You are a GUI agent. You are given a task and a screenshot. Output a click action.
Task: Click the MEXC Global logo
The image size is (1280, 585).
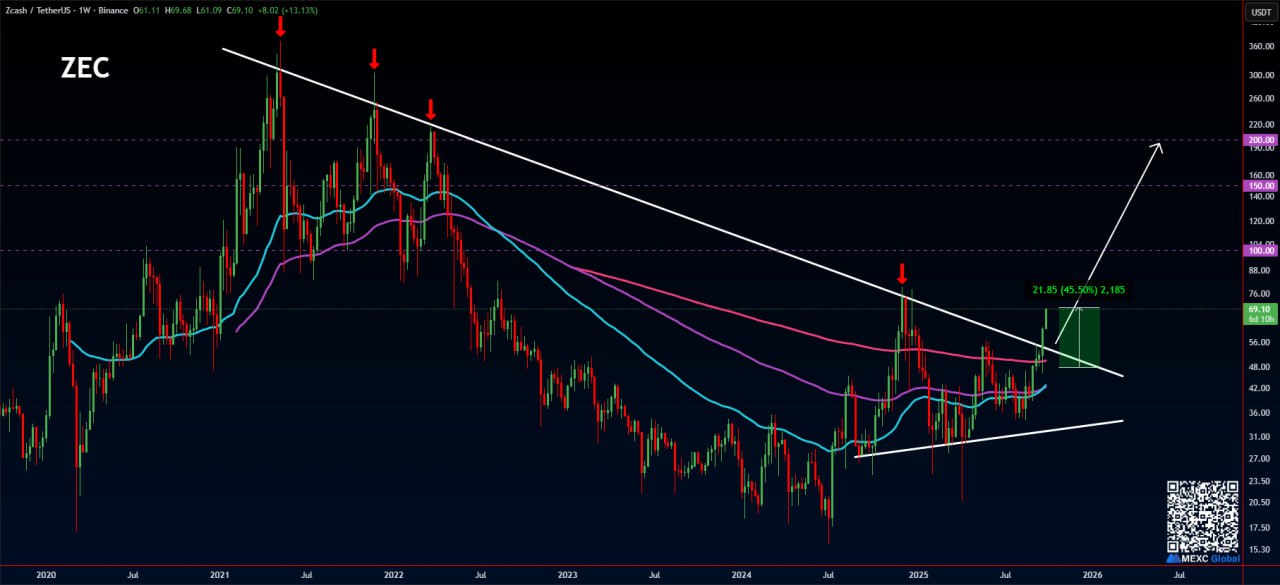tap(1203, 558)
